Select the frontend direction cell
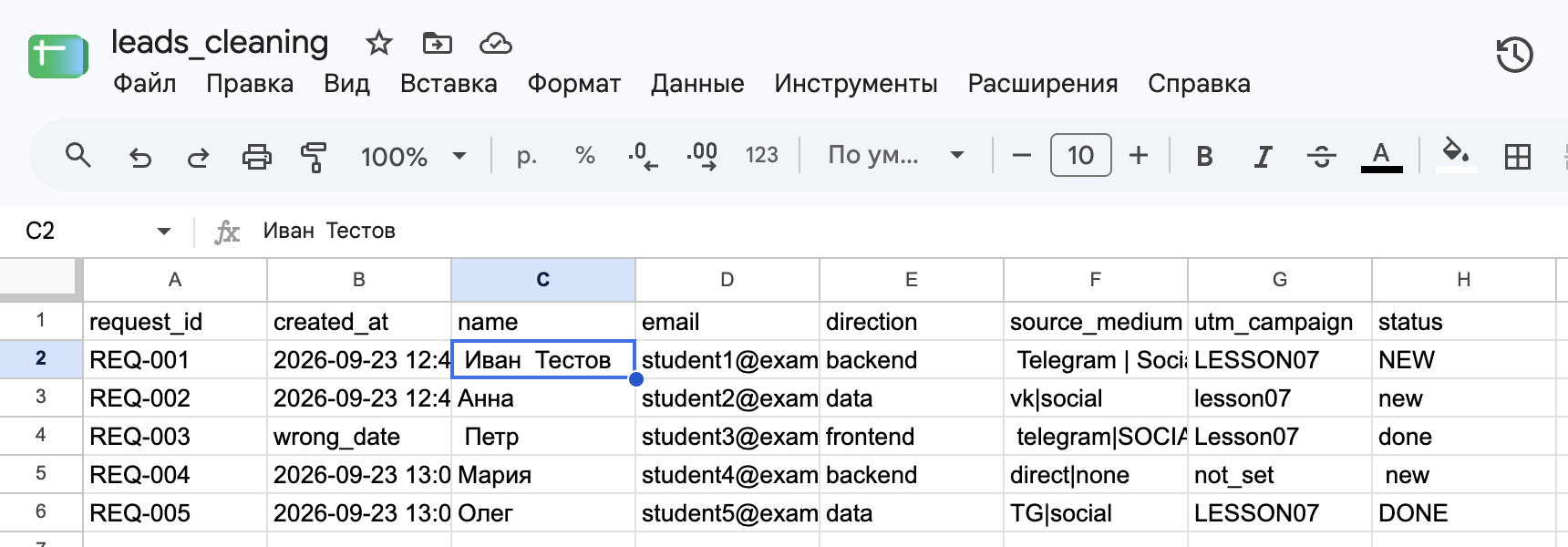1568x547 pixels. pos(912,437)
